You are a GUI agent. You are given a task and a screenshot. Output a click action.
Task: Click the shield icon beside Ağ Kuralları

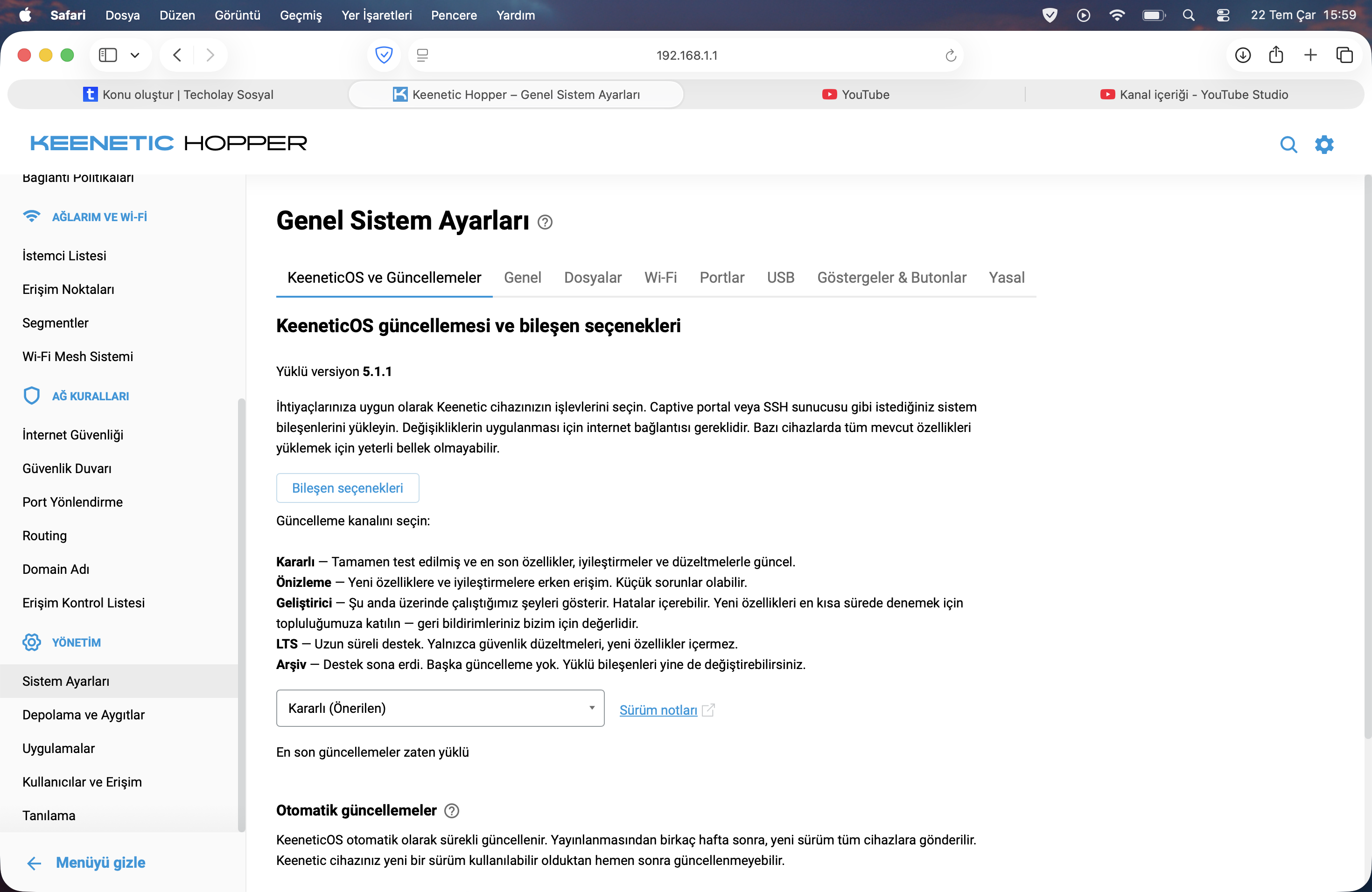pyautogui.click(x=32, y=396)
